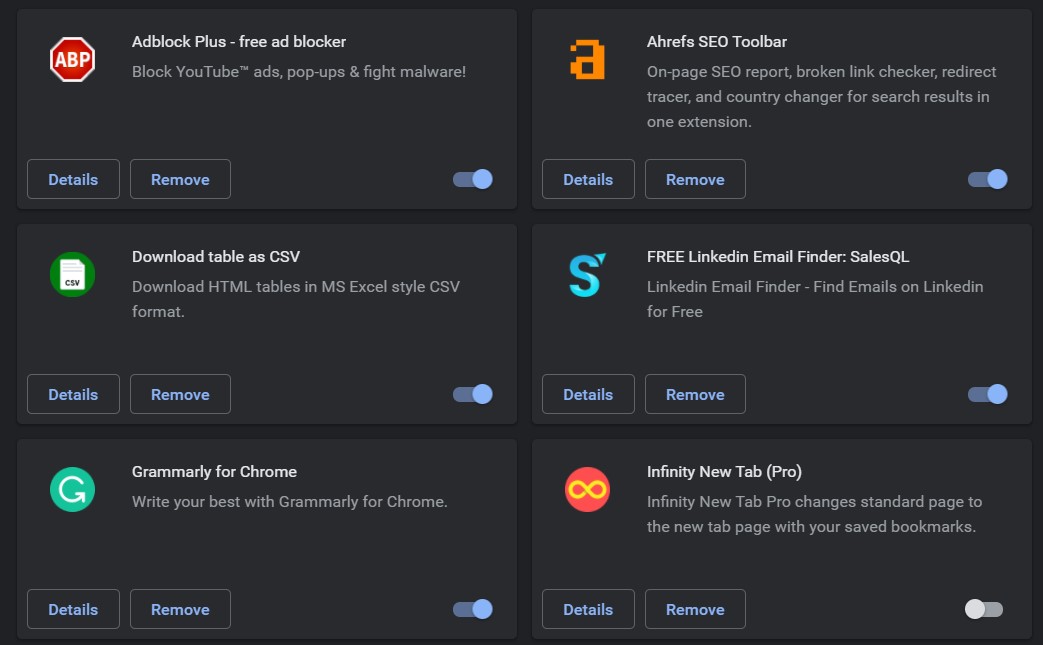The image size is (1043, 645).
Task: Open Details for Infinity New Tab (Pro)
Action: coord(588,609)
